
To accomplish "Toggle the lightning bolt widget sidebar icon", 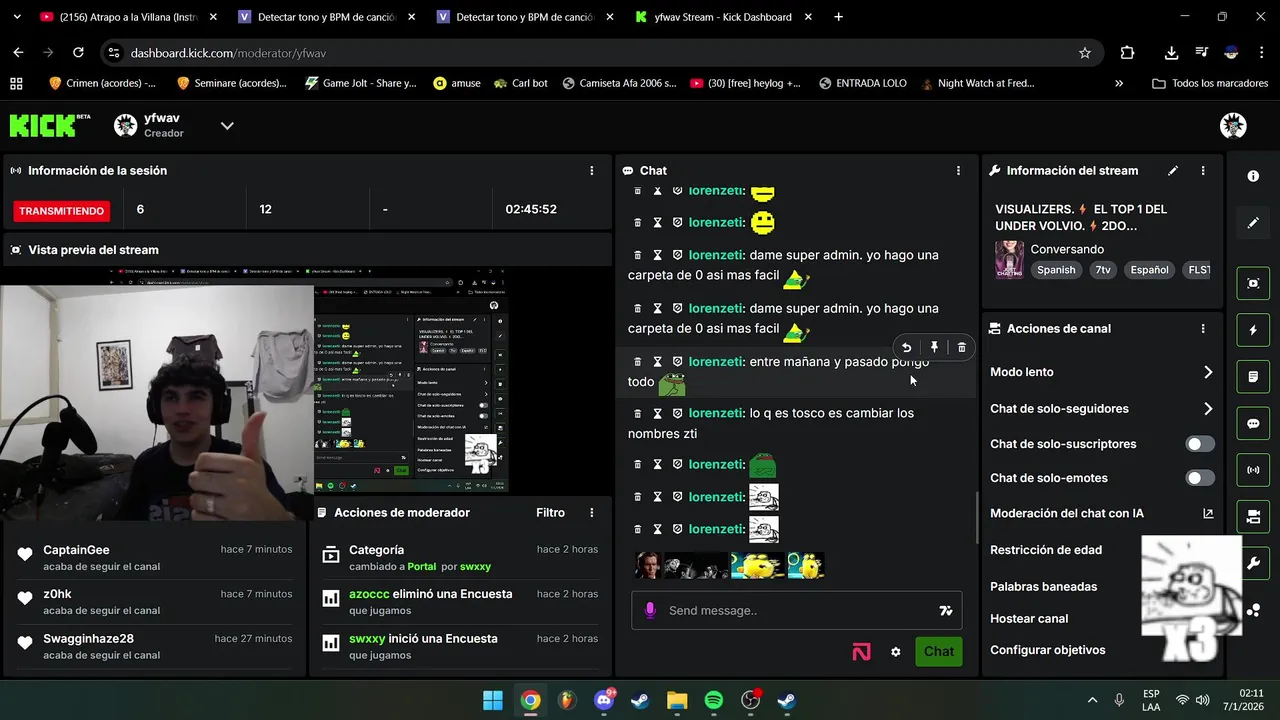I will (x=1253, y=330).
